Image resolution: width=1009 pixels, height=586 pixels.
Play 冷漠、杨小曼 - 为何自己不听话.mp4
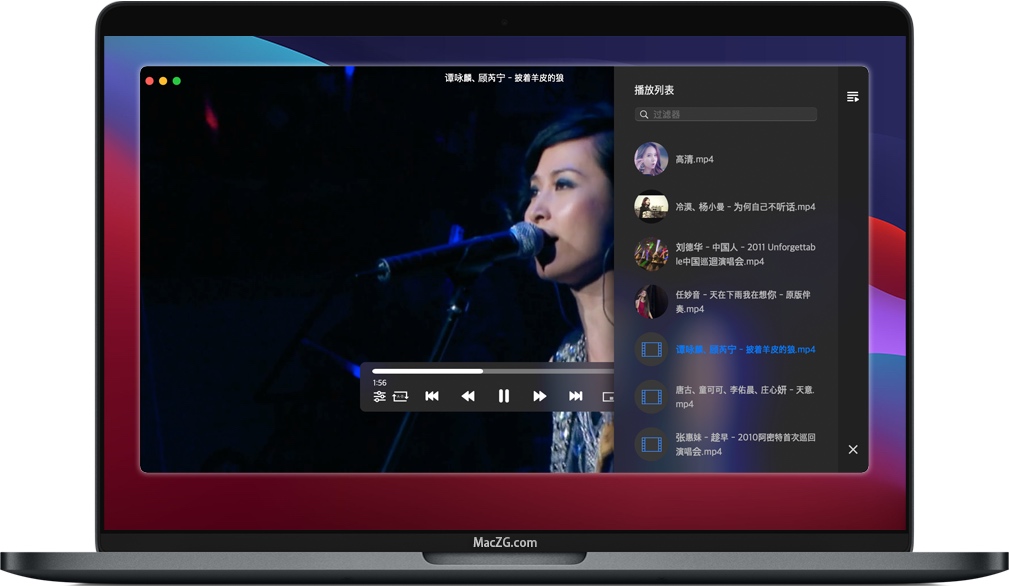tap(745, 206)
